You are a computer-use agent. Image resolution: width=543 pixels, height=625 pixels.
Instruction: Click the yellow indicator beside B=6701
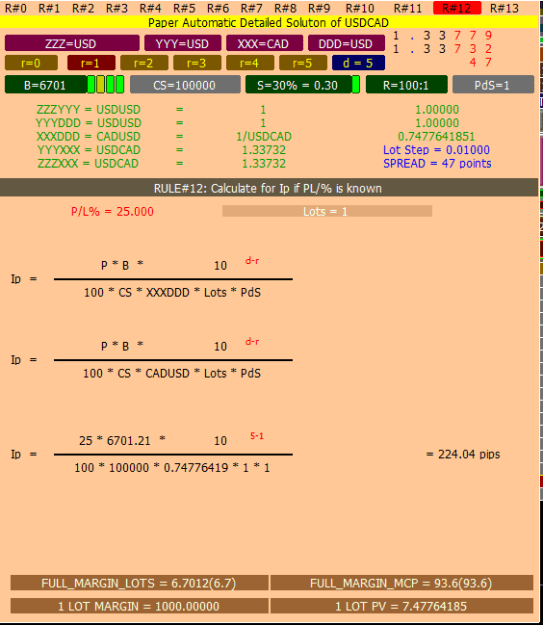pos(101,85)
